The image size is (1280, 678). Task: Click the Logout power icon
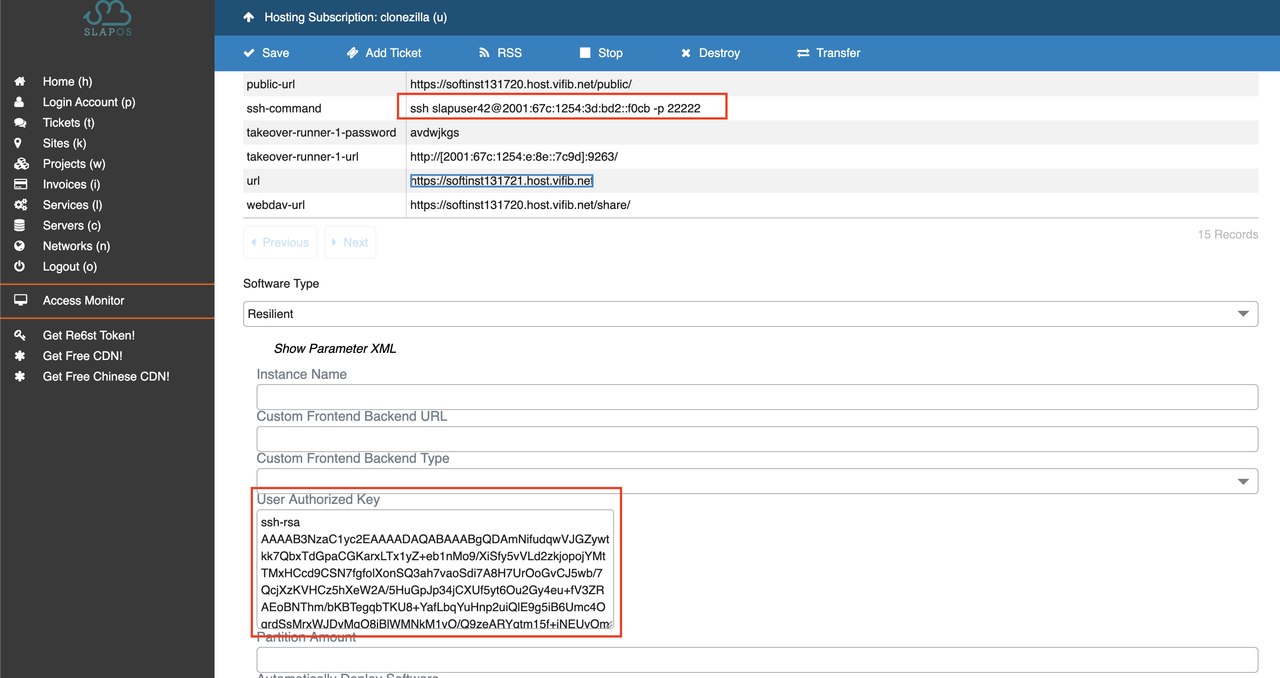tap(20, 267)
